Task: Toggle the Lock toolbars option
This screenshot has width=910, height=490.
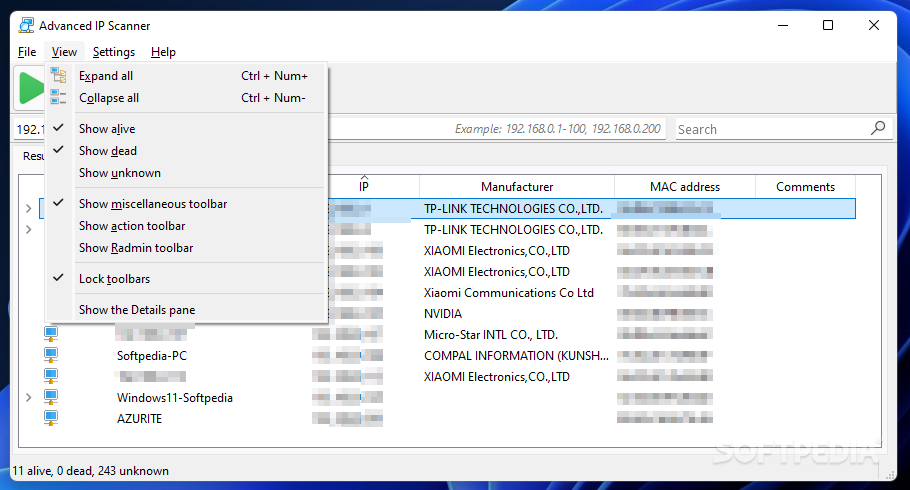Action: [186, 279]
